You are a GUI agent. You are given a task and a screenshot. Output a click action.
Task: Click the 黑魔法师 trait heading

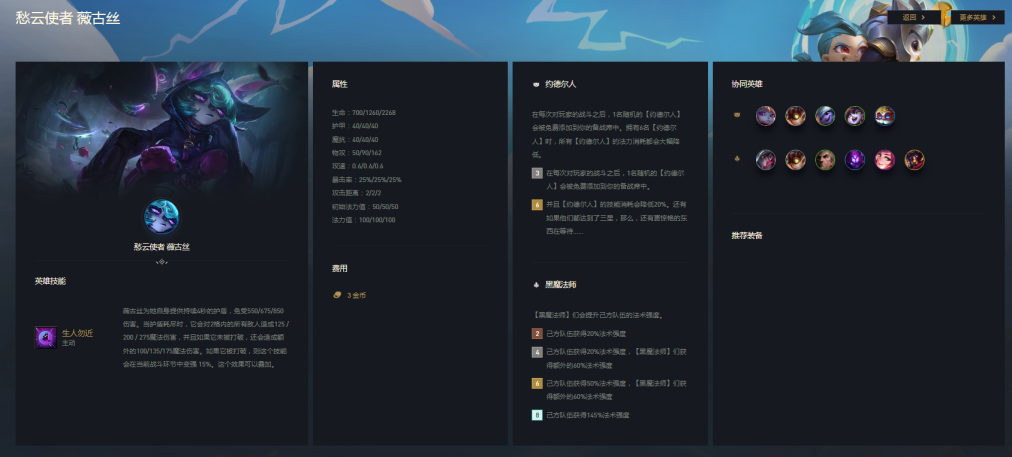pyautogui.click(x=560, y=284)
